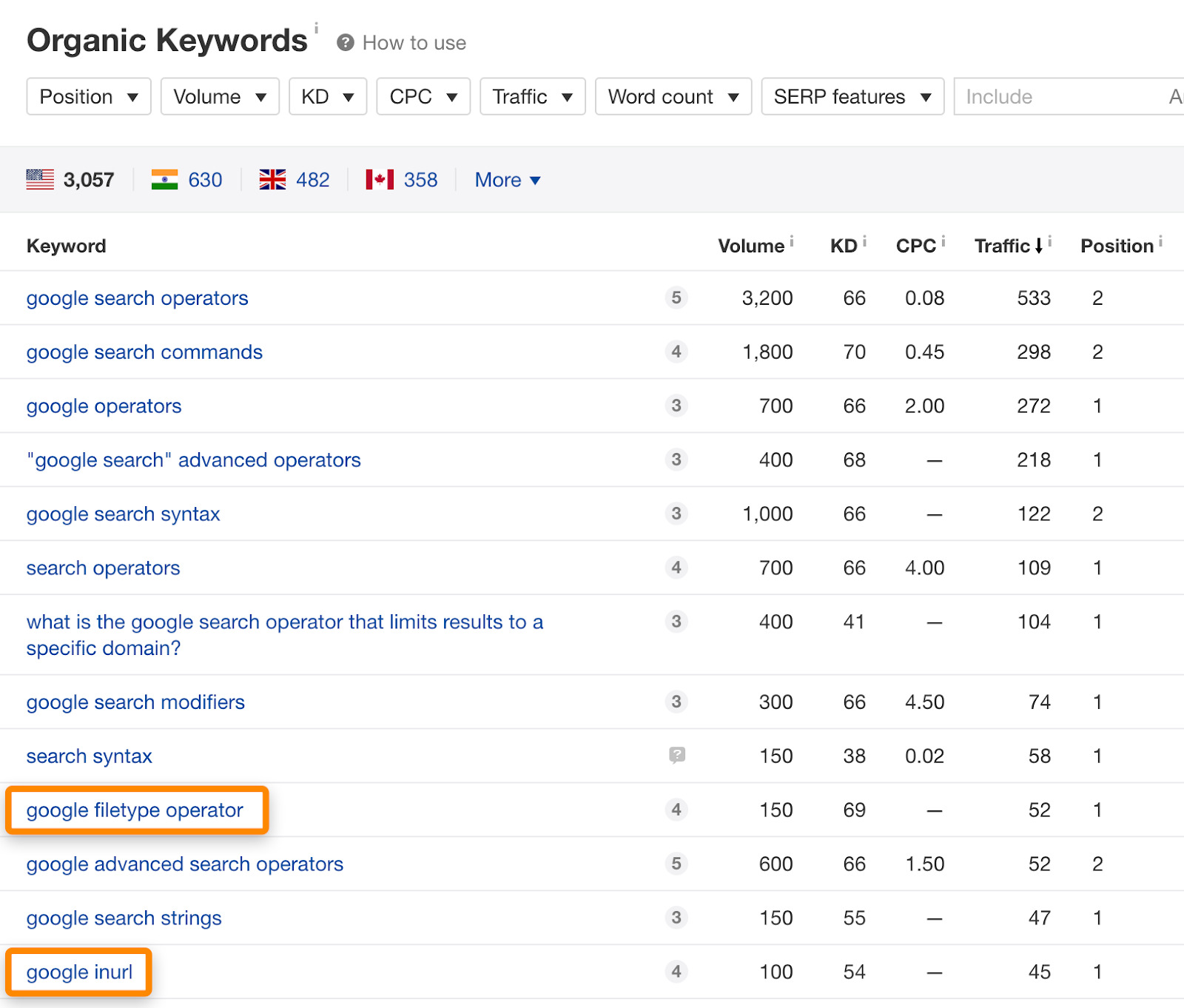Open the google inurl keyword link
The height and width of the screenshot is (1008, 1184).
79,972
